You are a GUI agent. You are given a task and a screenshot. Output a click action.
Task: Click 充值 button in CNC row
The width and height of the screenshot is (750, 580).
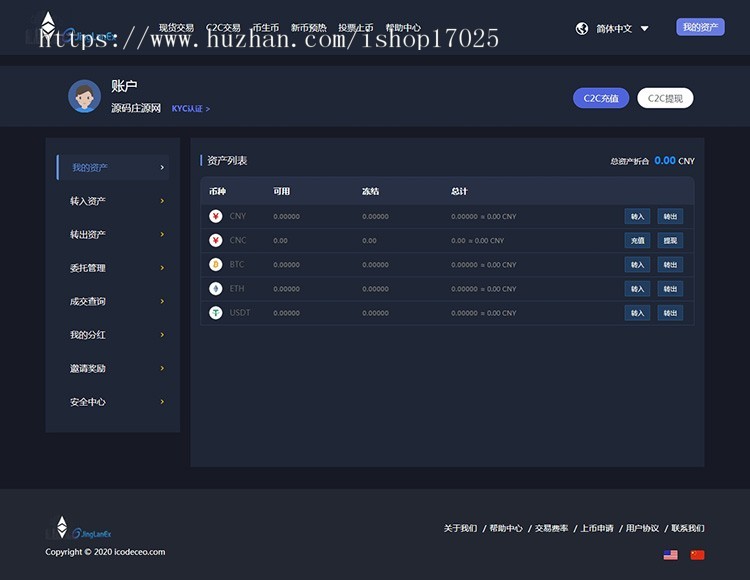pos(637,240)
